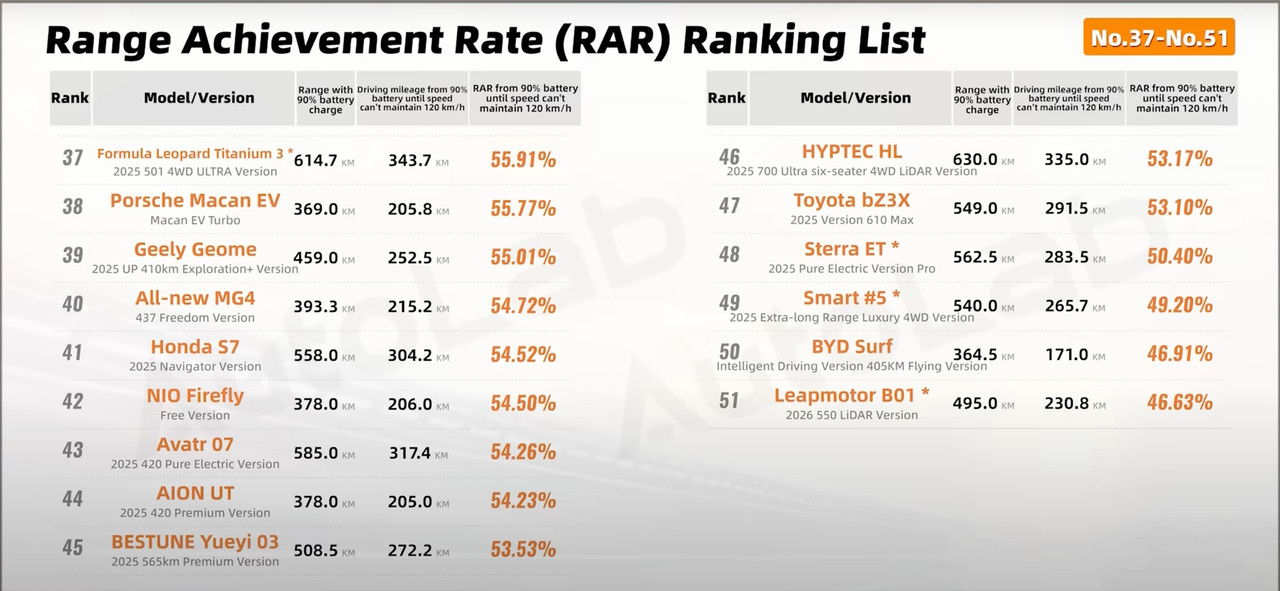1280x591 pixels.
Task: Select the All-new MG4 model name
Action: click(x=195, y=298)
